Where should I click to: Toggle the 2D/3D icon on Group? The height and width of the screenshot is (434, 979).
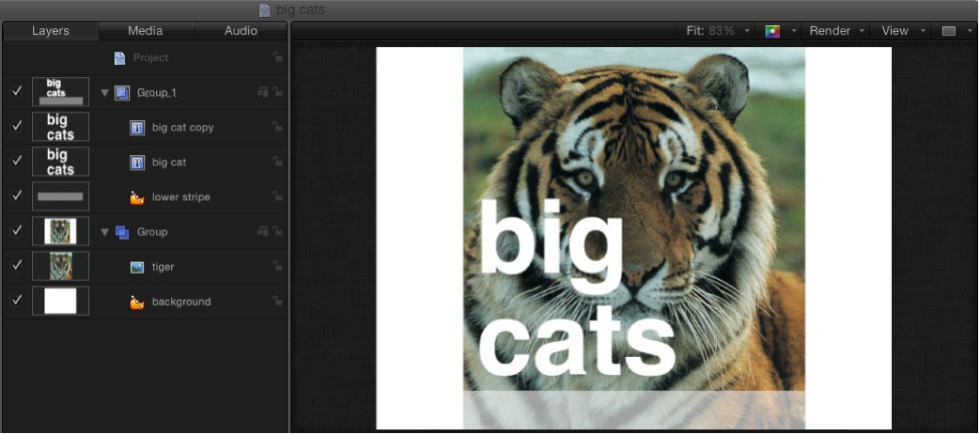click(263, 232)
